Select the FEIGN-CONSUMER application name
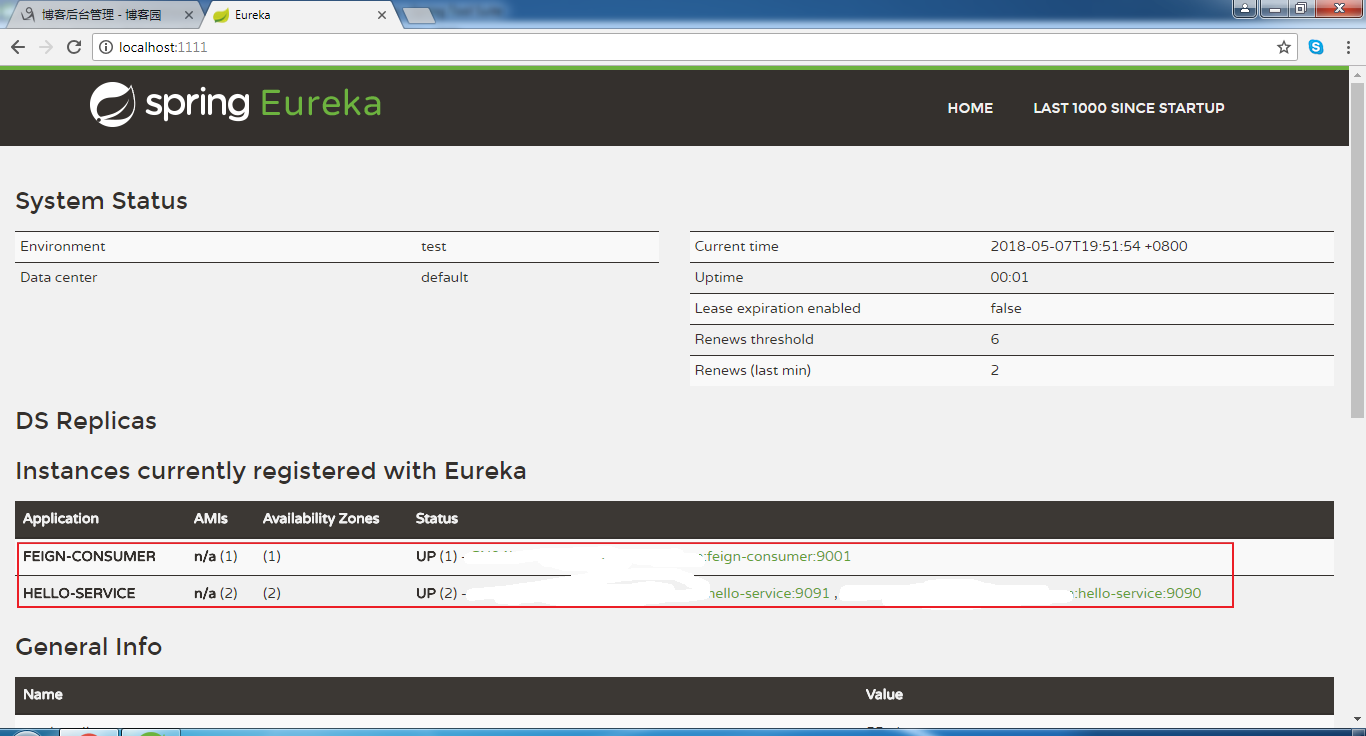This screenshot has width=1366, height=736. tap(89, 556)
